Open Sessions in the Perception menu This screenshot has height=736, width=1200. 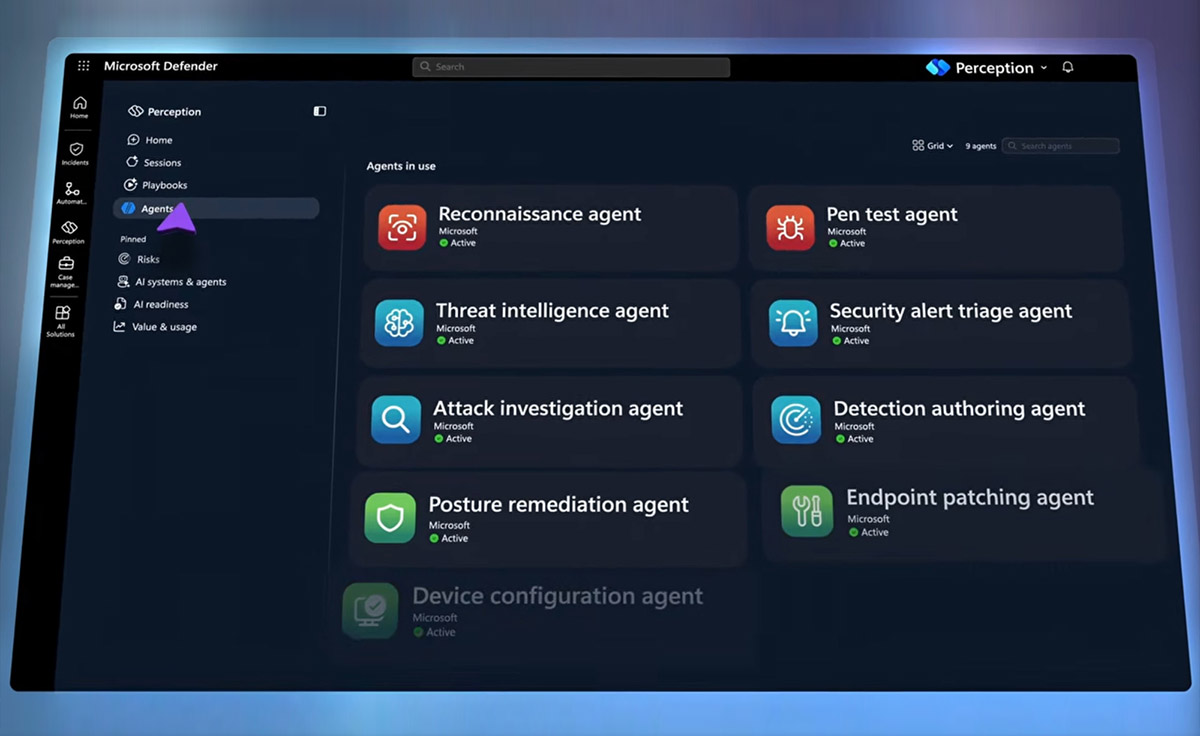154,162
